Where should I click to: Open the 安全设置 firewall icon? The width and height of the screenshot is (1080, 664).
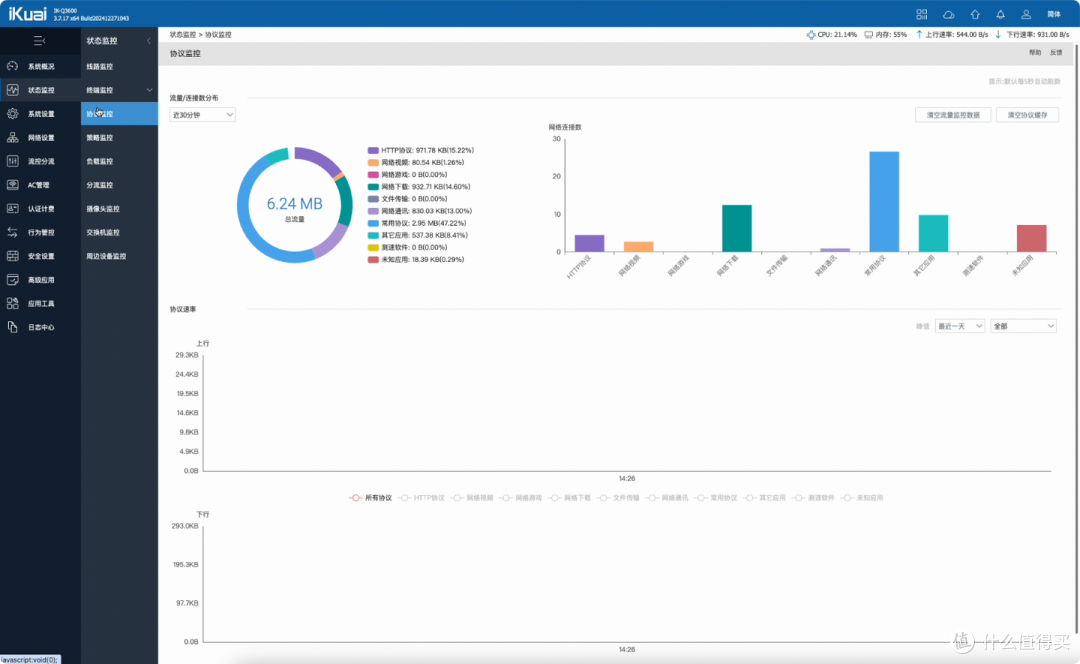click(12, 256)
